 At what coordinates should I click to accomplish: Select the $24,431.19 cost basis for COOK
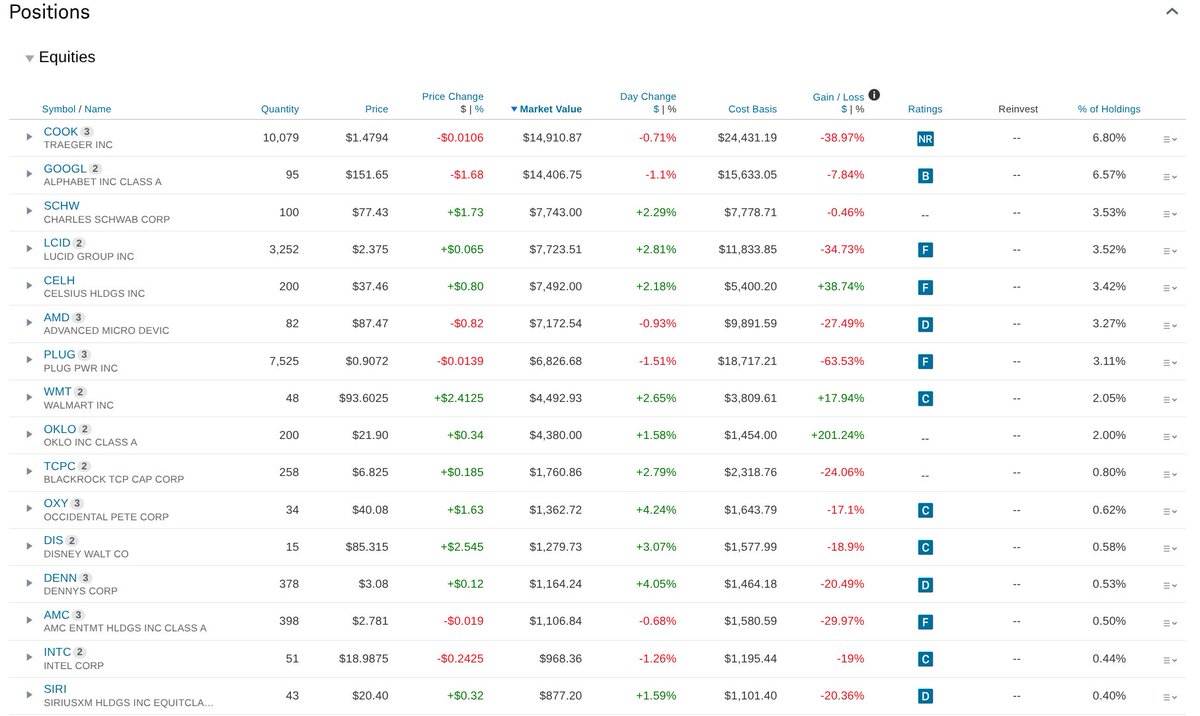click(x=747, y=138)
